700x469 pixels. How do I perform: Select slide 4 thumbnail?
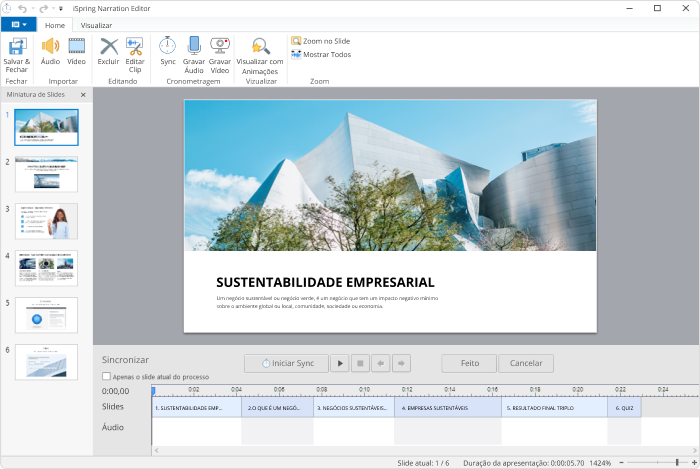[46, 268]
